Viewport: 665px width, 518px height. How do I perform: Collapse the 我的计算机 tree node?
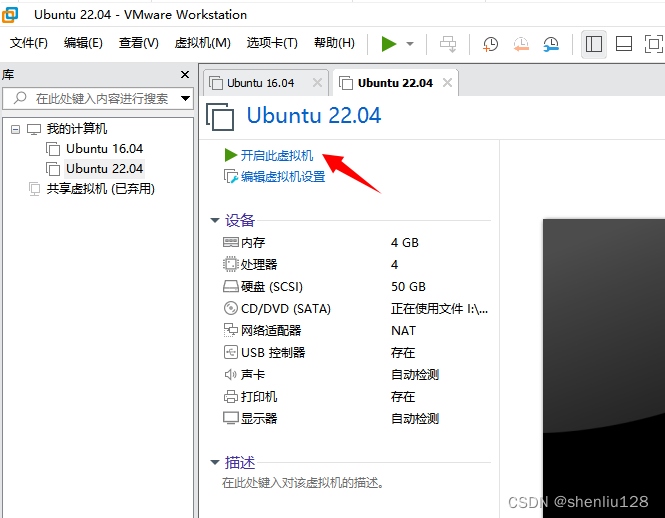[x=15, y=129]
